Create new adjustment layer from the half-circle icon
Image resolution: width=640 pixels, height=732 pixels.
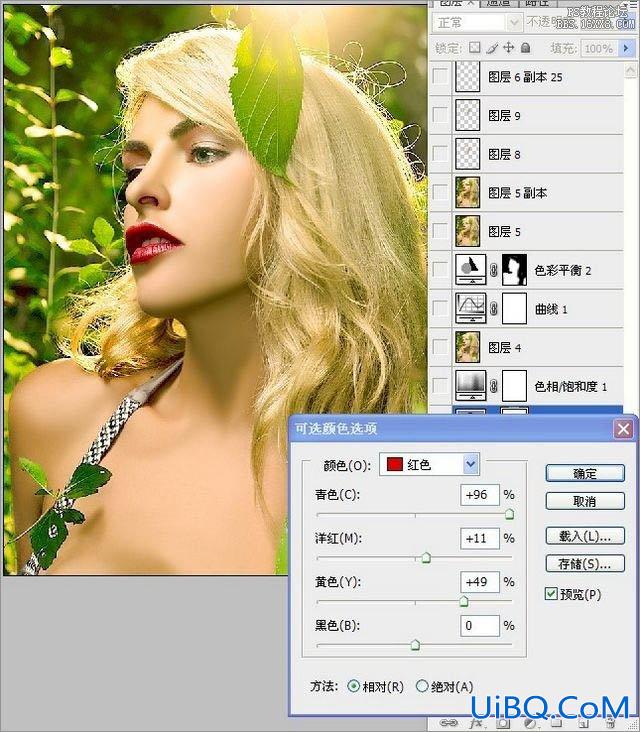coord(530,724)
